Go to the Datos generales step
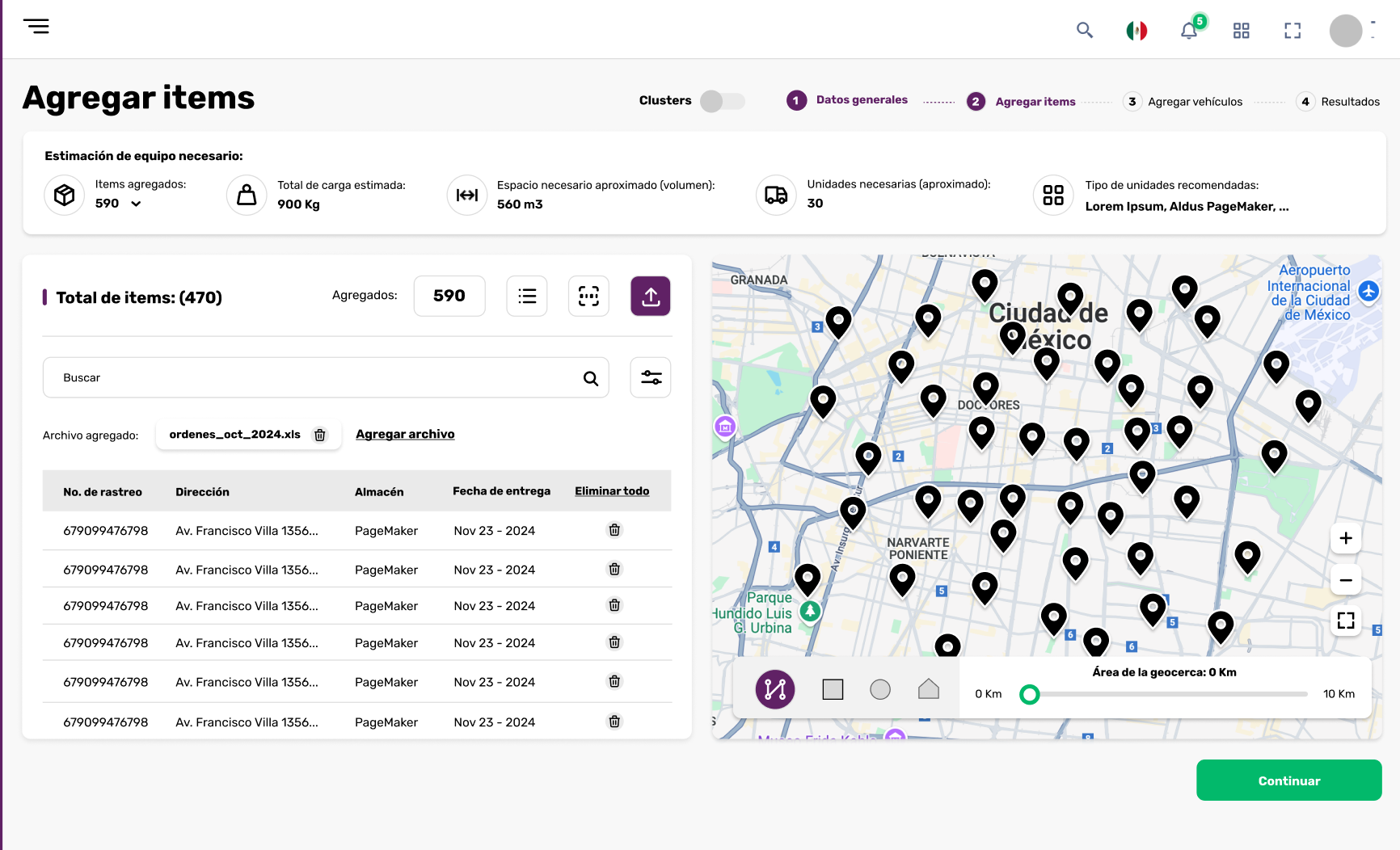1400x850 pixels. (x=862, y=100)
